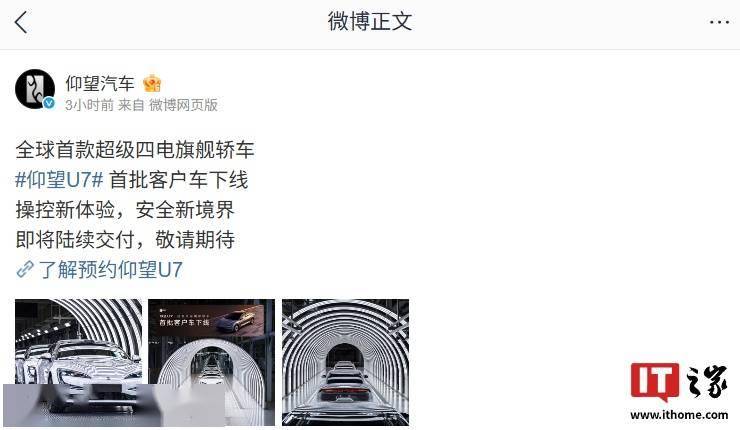
Task: Click the line 操控新体验，安全新境界
Action: click(x=125, y=210)
